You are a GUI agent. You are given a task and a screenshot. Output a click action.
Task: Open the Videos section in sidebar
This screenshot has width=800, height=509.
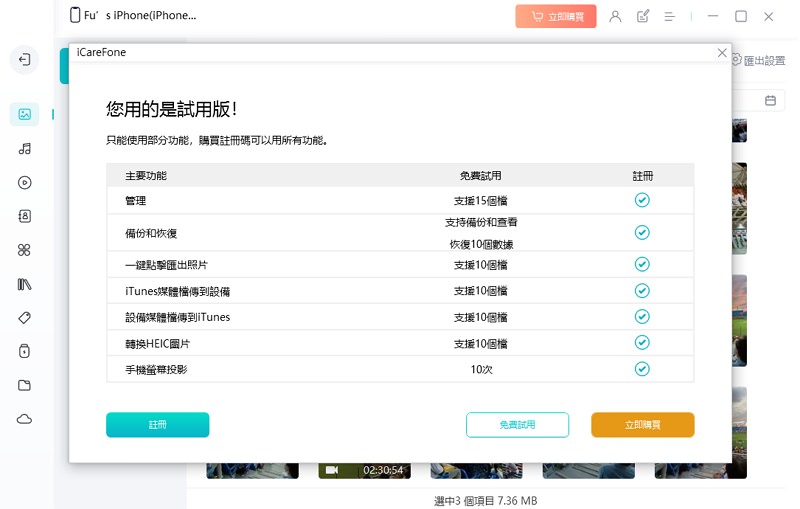[24, 183]
